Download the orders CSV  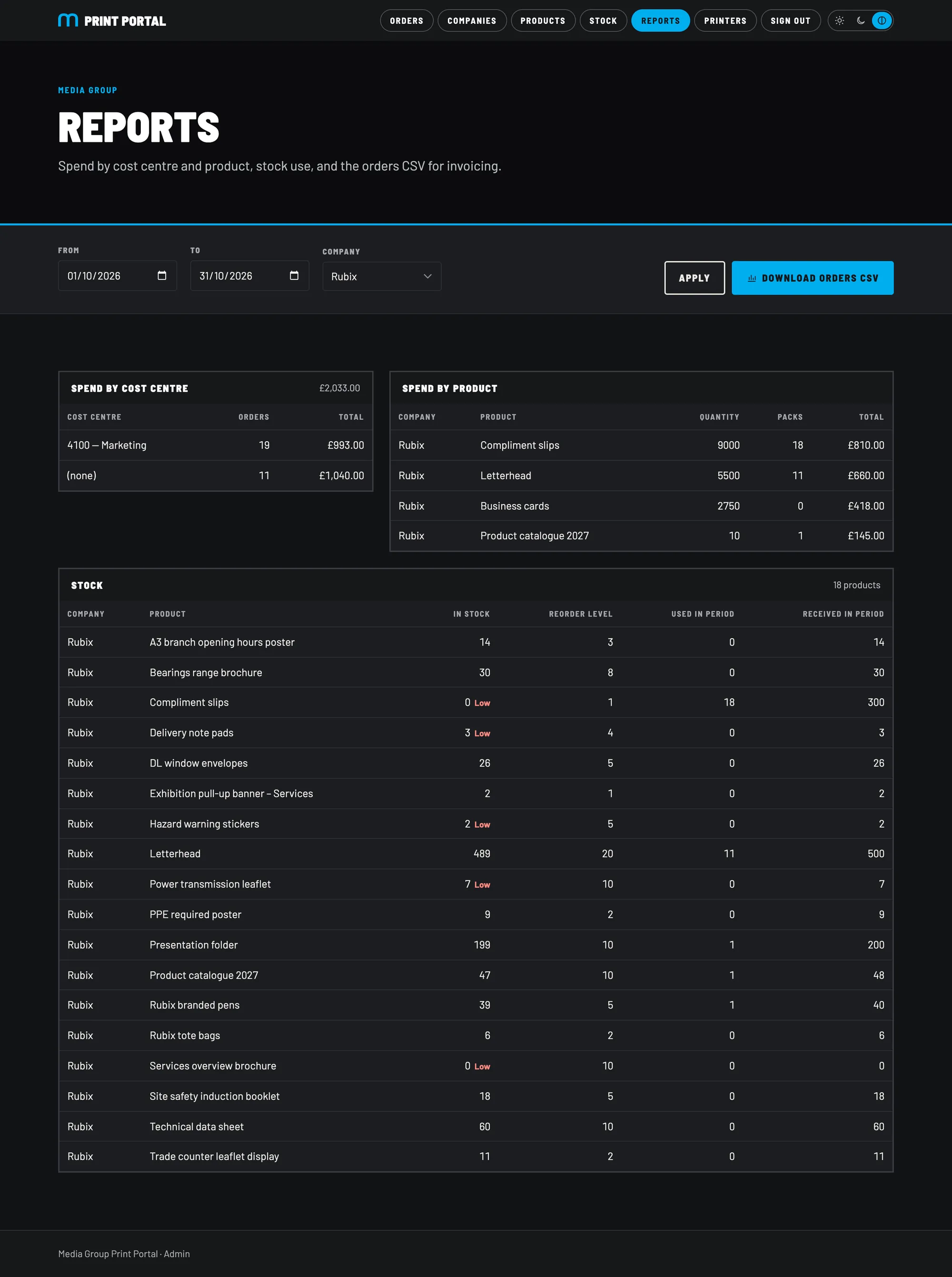812,278
